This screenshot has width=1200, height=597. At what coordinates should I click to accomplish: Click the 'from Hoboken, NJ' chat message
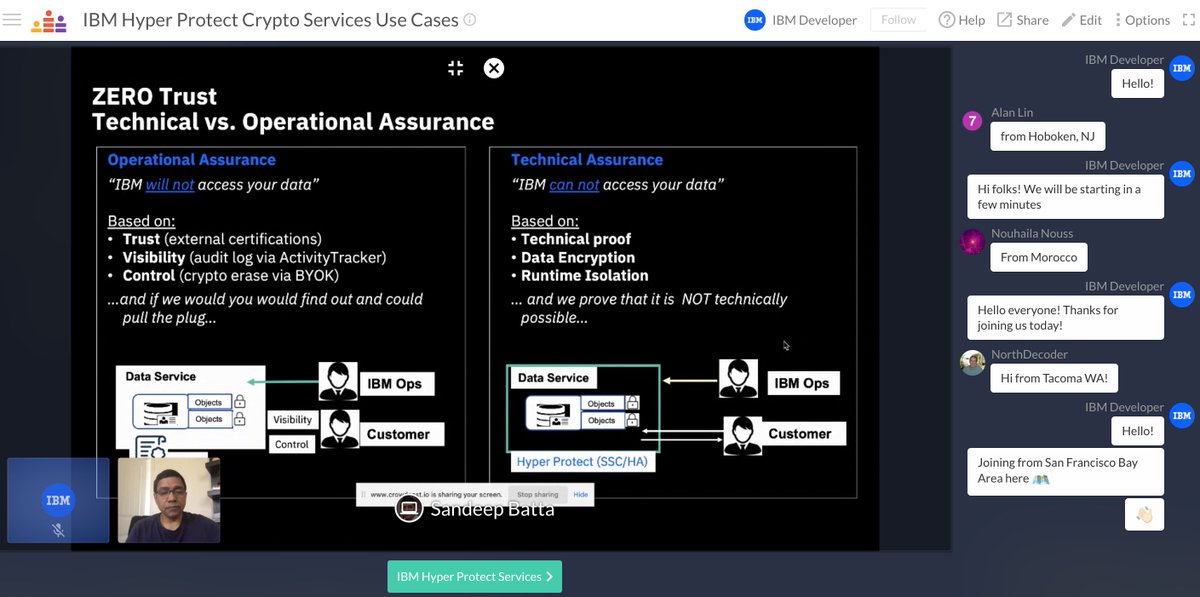[x=1047, y=136]
